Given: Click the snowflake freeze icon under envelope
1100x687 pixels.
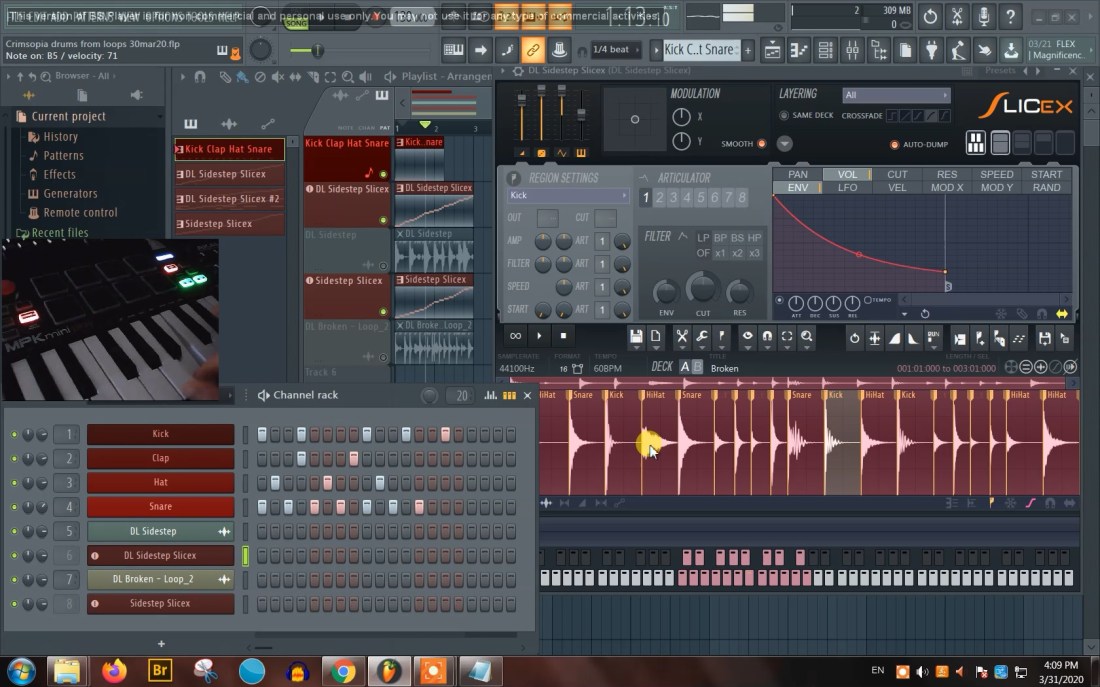Looking at the screenshot, I should click(x=1000, y=314).
